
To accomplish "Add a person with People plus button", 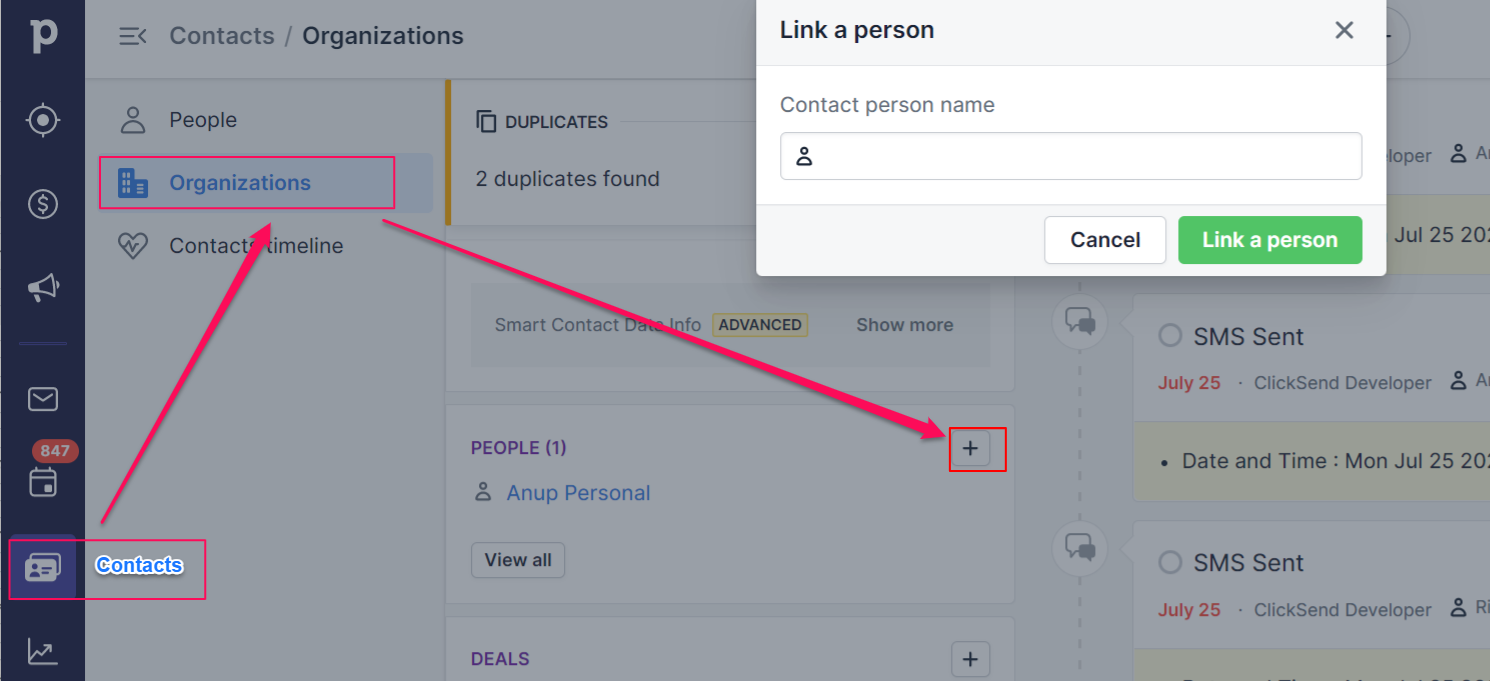I will 970,448.
